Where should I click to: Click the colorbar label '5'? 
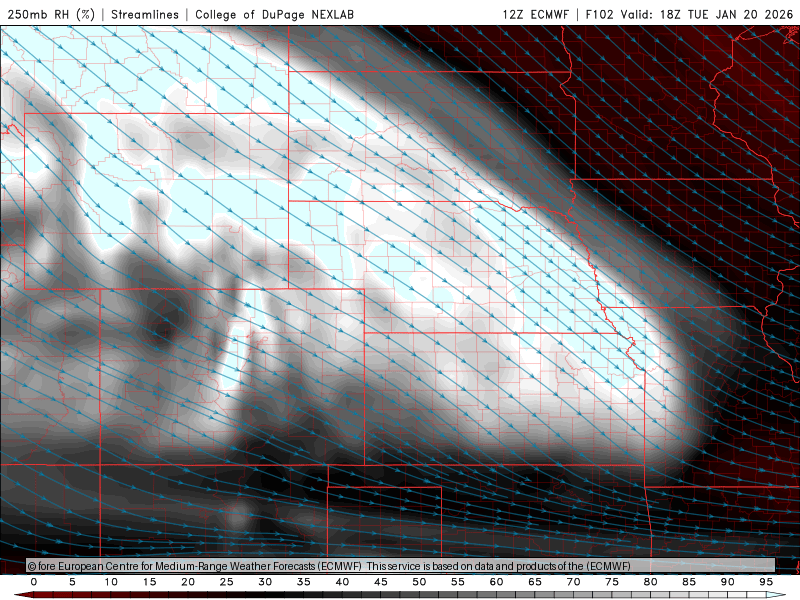click(x=72, y=582)
